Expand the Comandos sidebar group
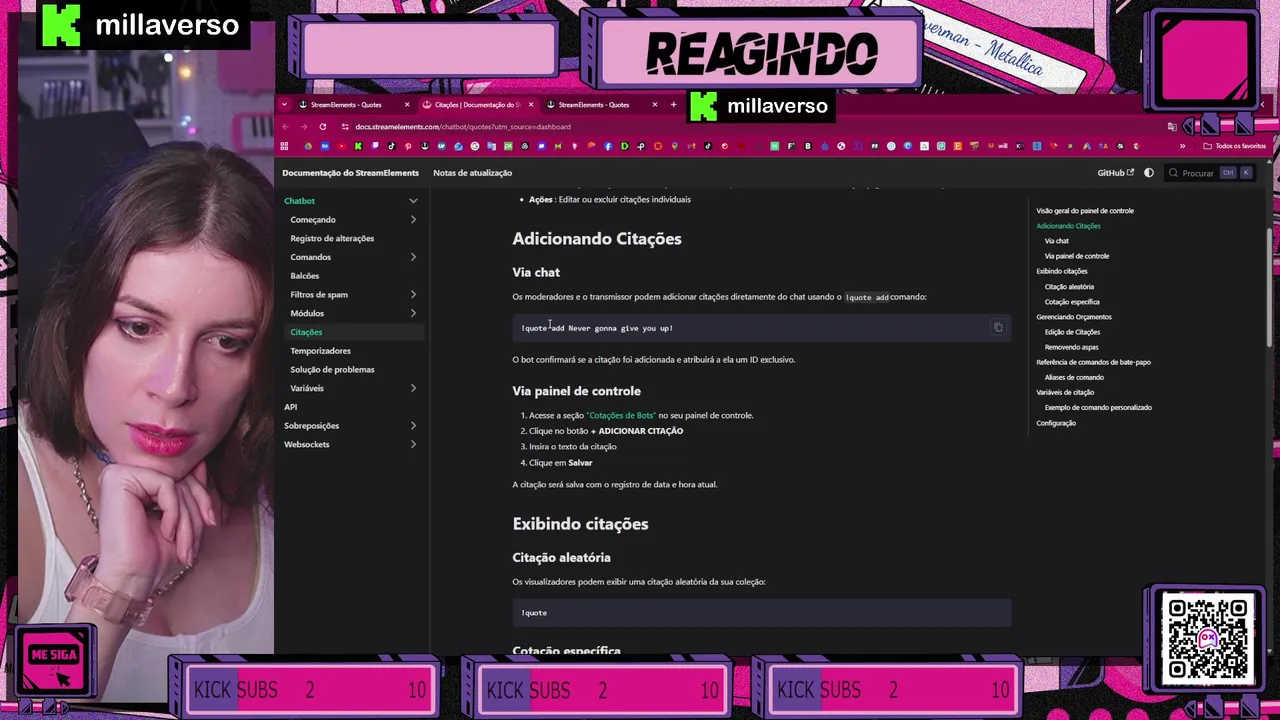 pos(413,257)
